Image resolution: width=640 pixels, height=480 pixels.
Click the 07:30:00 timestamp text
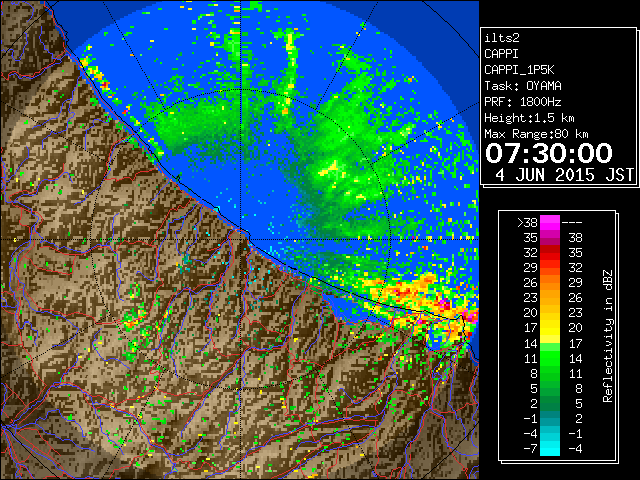tap(549, 153)
